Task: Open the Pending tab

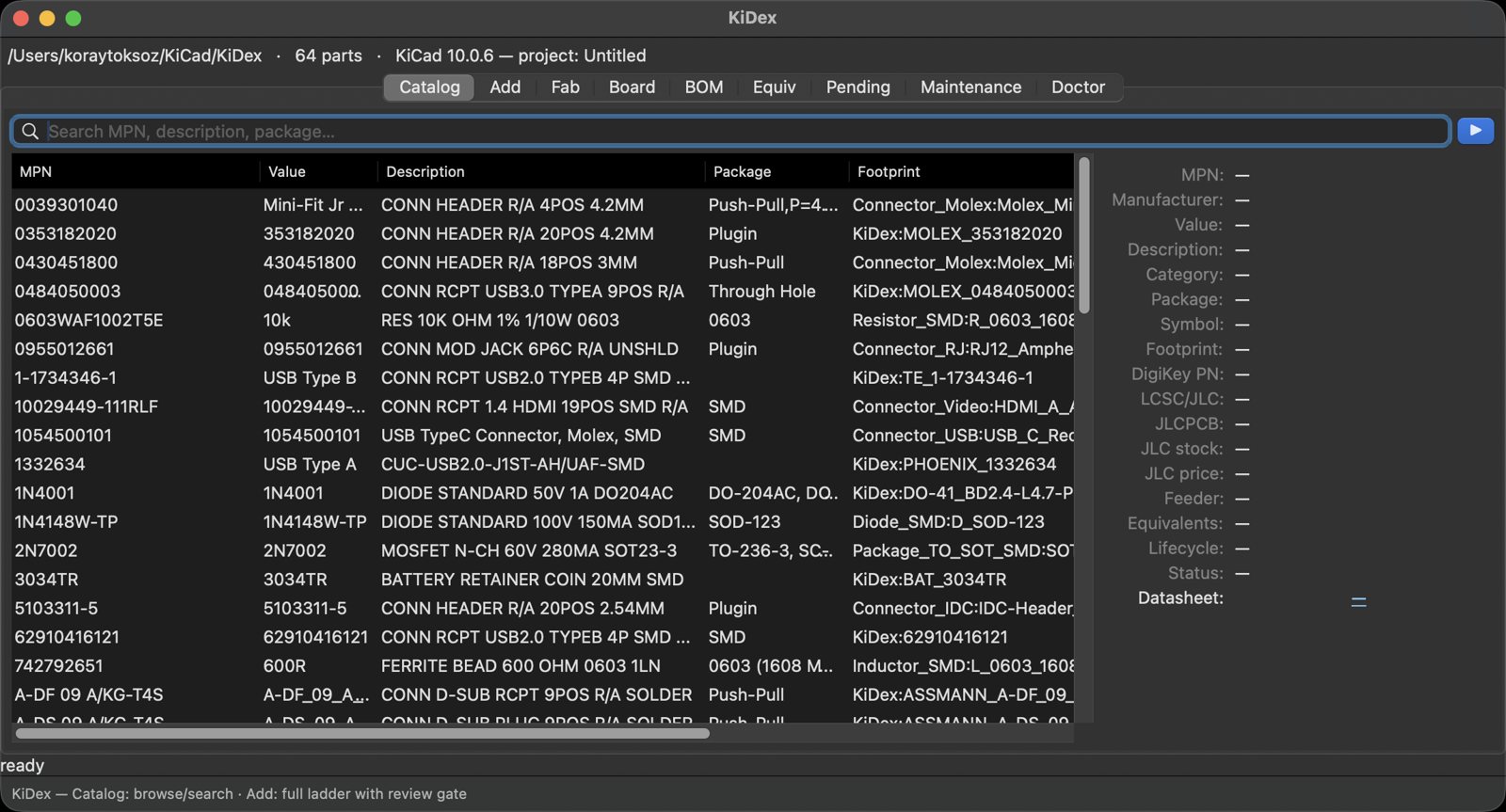Action: 857,87
